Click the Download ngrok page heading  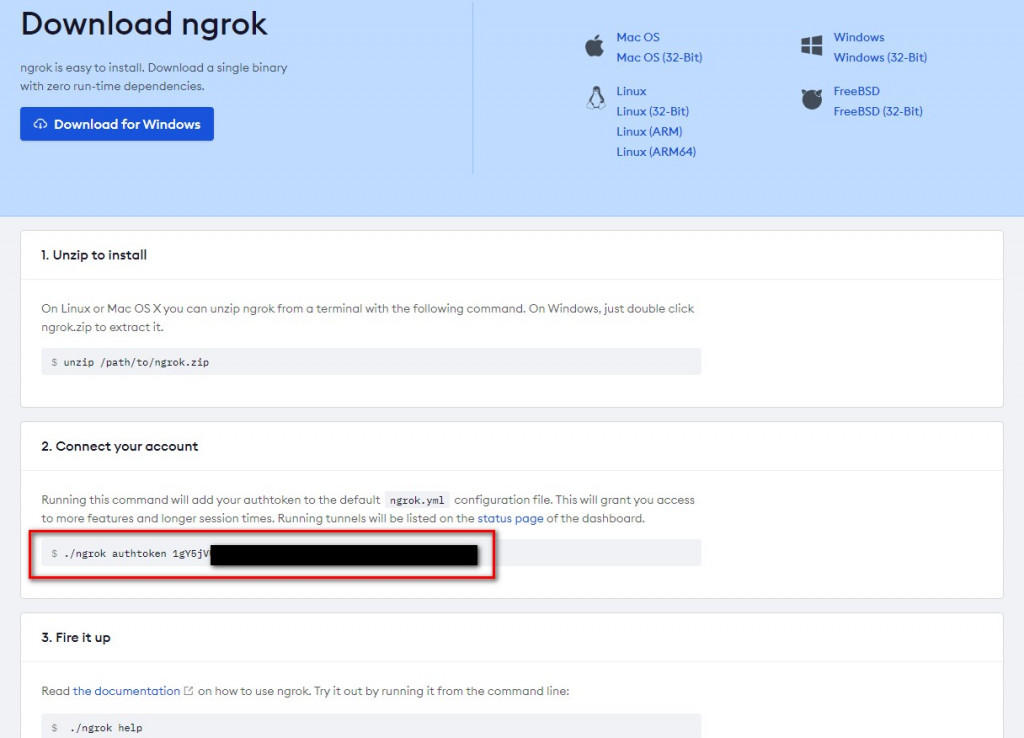[x=144, y=24]
